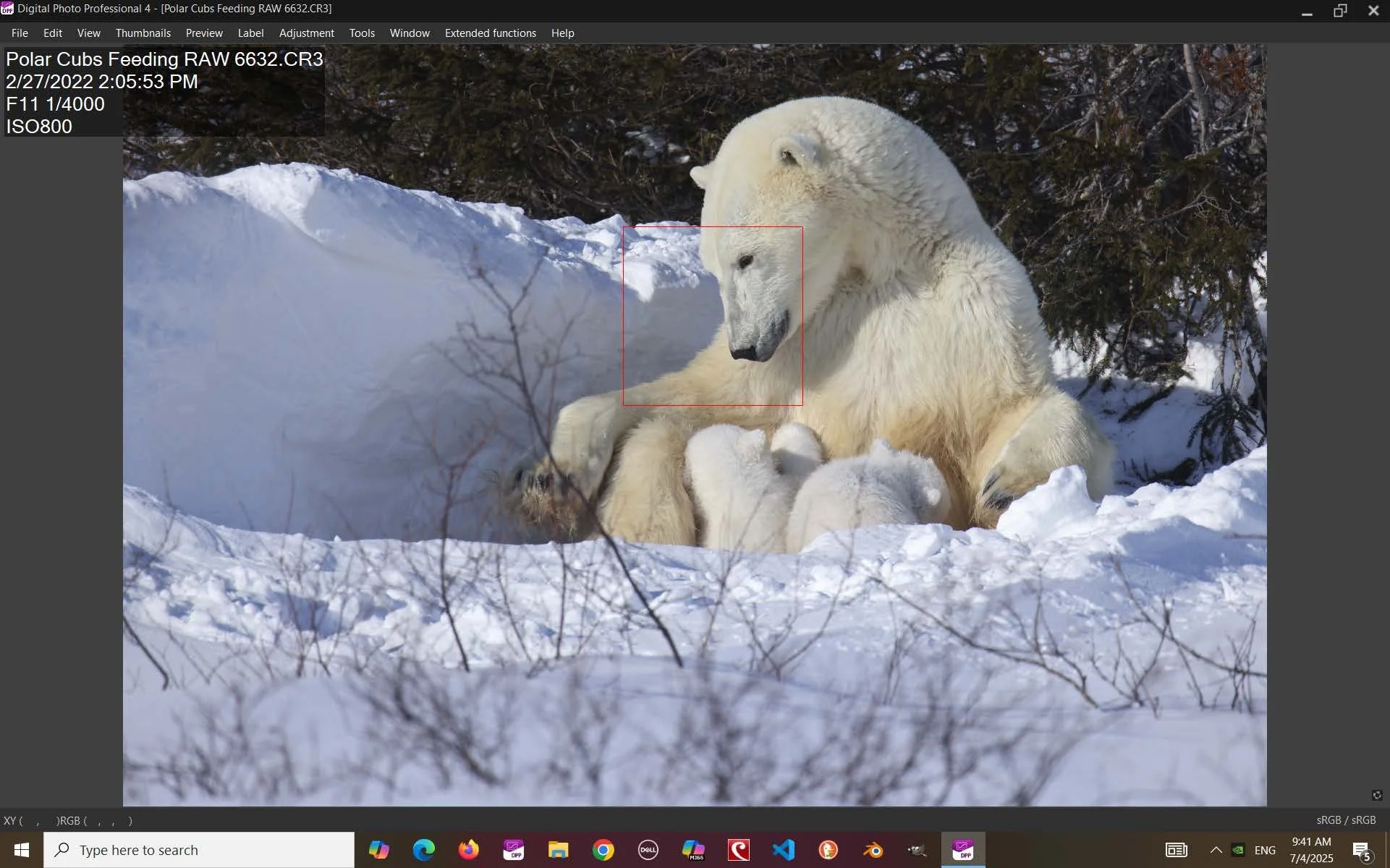Open Google Chrome from the taskbar
Viewport: 1390px width, 868px height.
pos(603,850)
